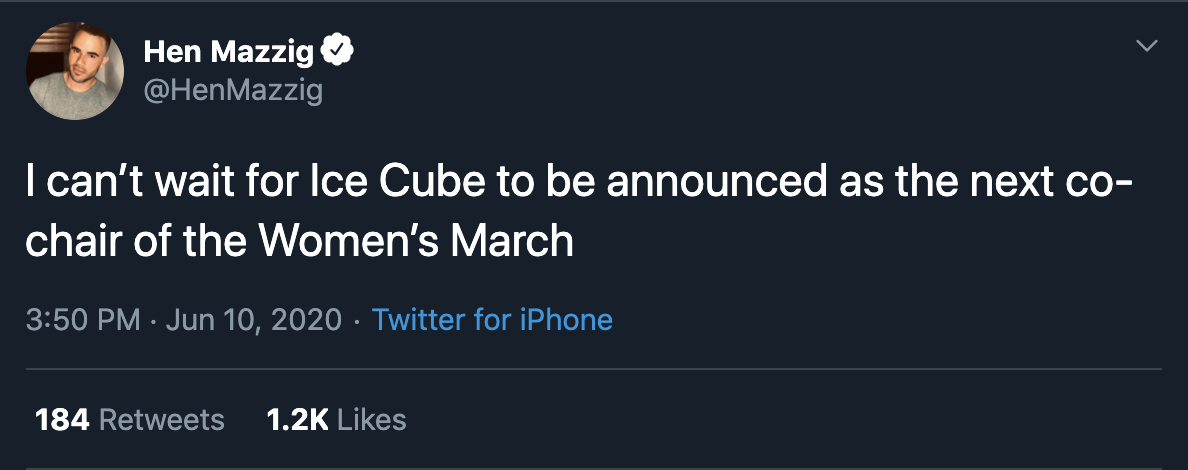View the 184 Retweets list
The image size is (1188, 470).
130,419
